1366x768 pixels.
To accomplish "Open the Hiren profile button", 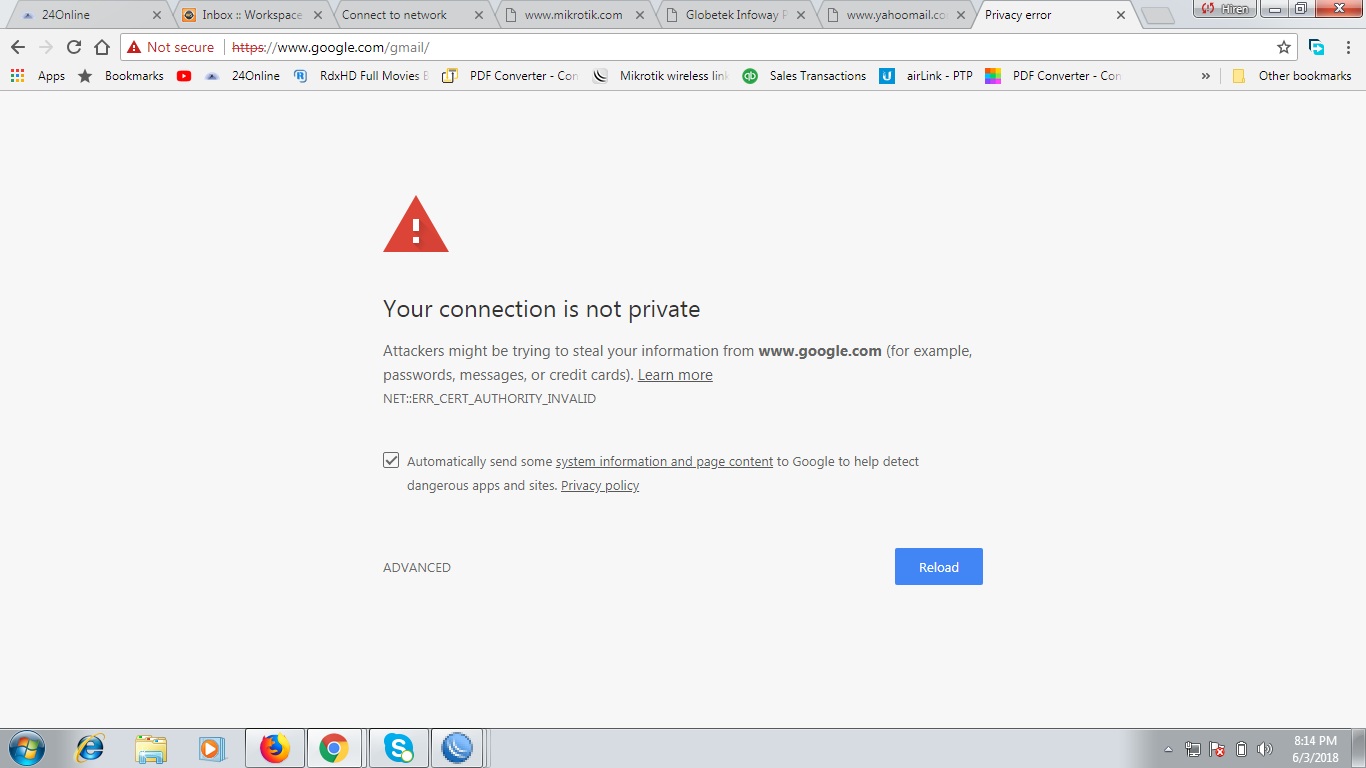I will click(1224, 9).
